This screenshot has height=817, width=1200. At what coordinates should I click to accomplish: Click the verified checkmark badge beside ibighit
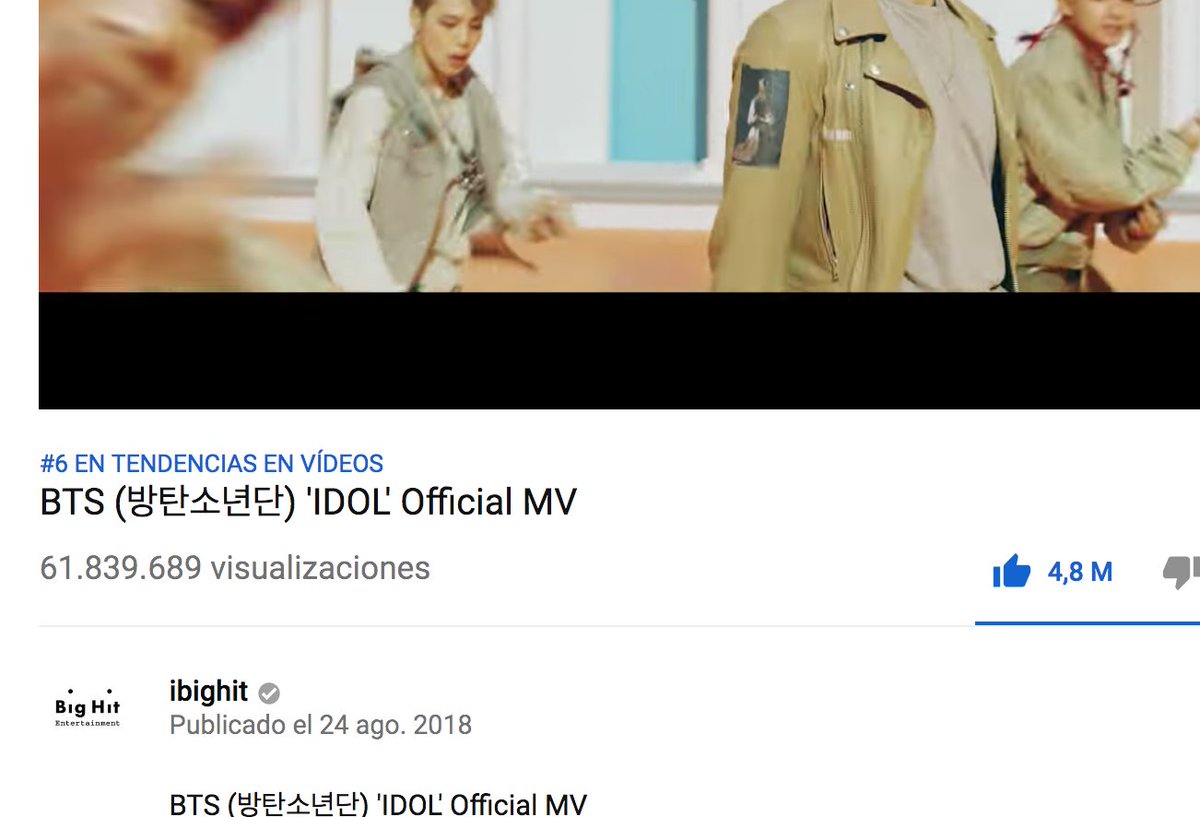click(x=269, y=693)
